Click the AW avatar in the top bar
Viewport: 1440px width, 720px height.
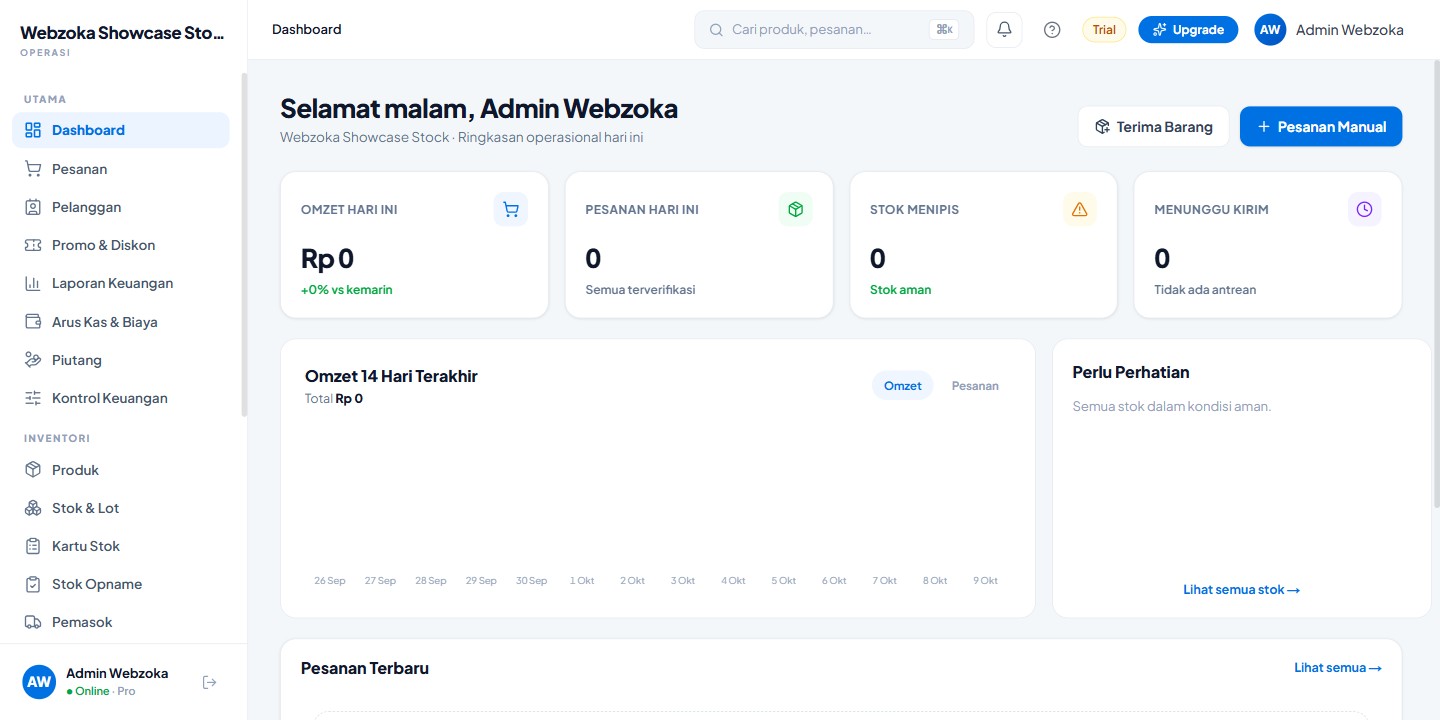pyautogui.click(x=1270, y=30)
